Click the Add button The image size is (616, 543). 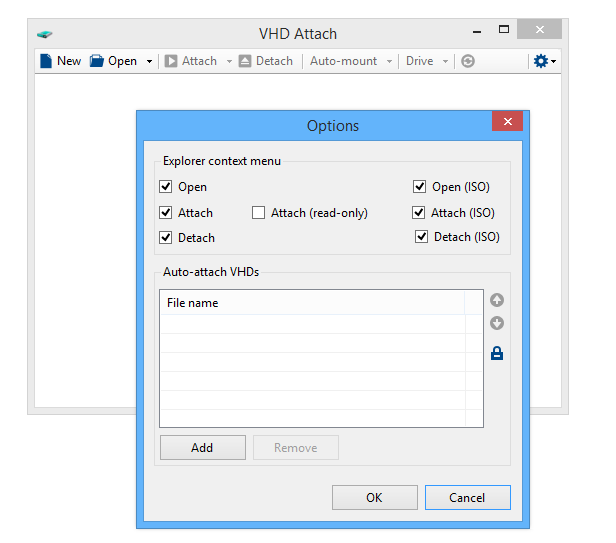coord(203,448)
